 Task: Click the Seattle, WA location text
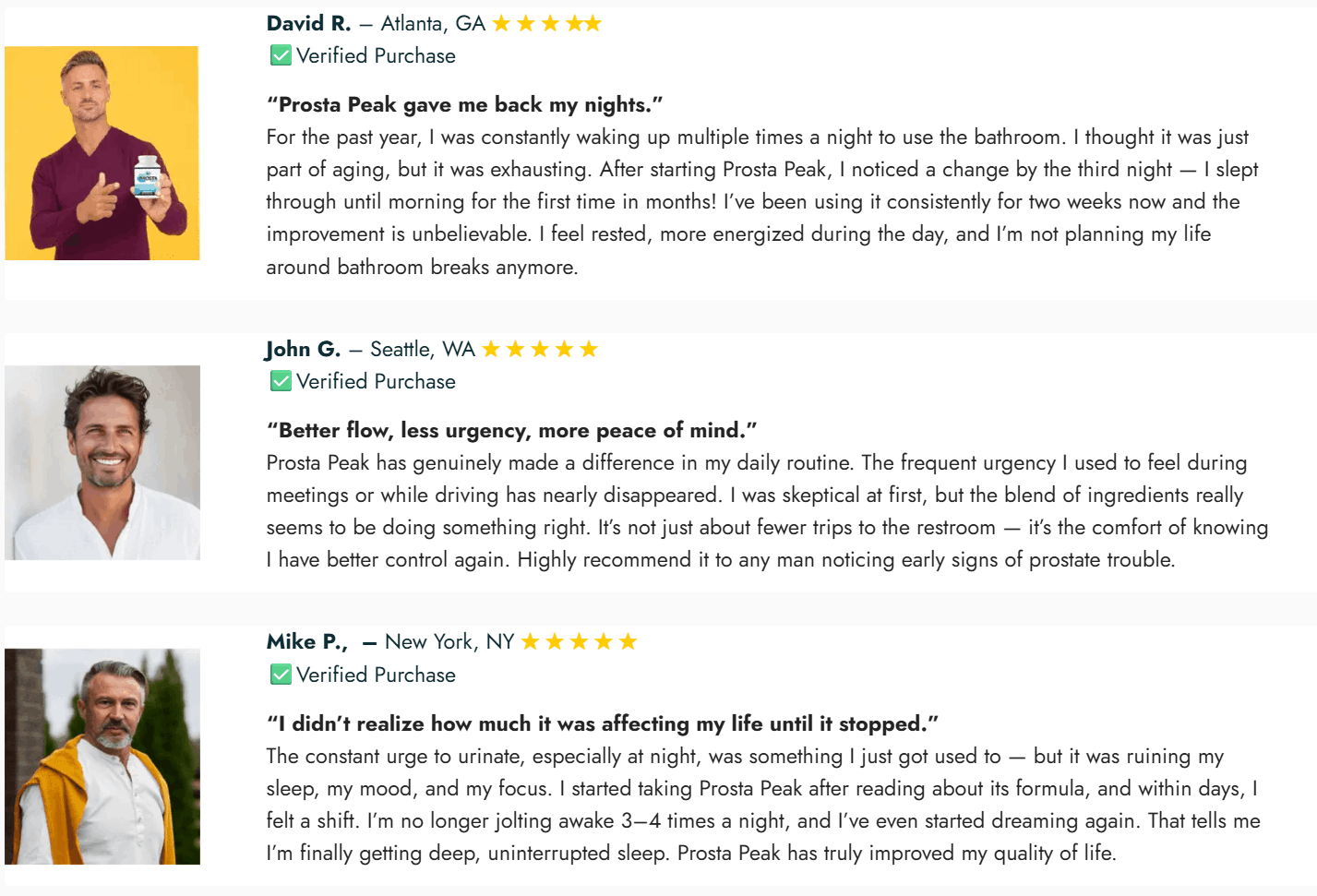pos(423,349)
